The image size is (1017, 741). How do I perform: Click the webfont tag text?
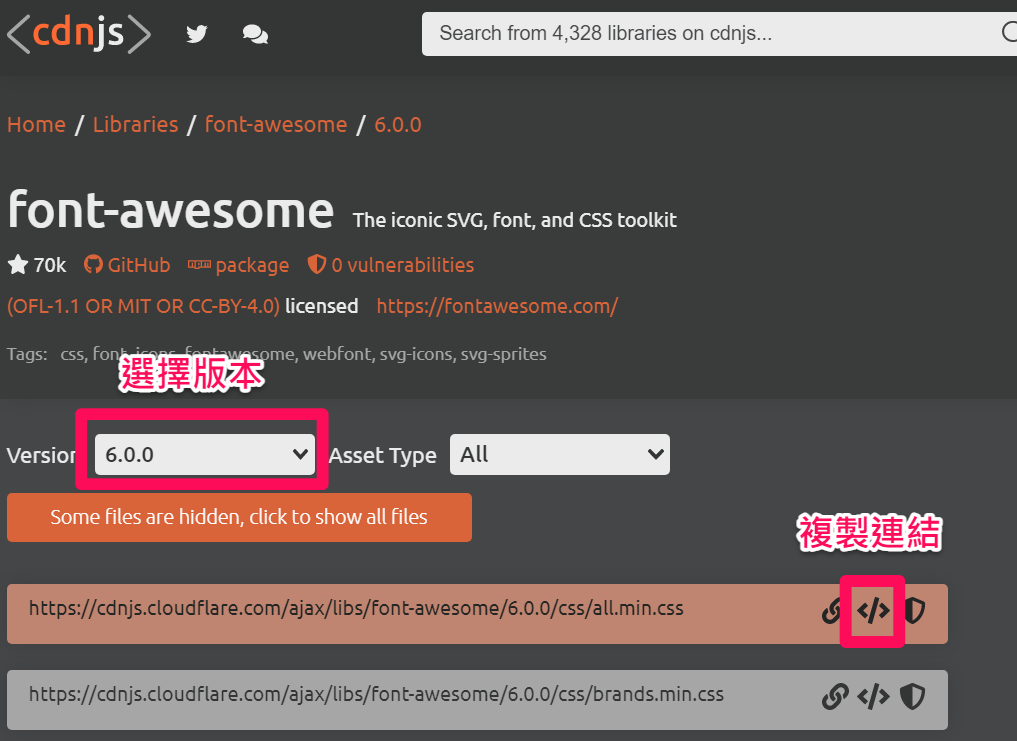(x=337, y=354)
